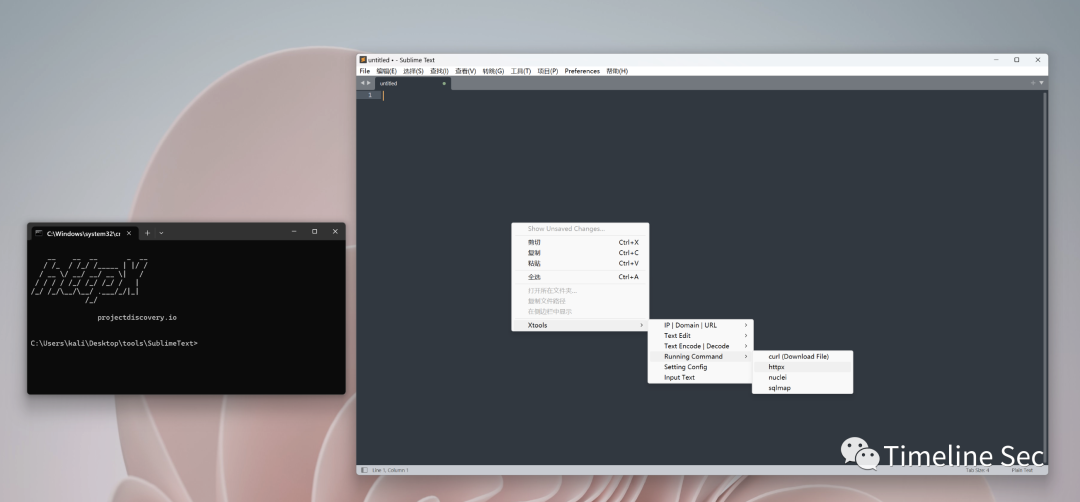Choose 复制 (Ctrl+C) in context menu
Screen dimensions: 1080x502
[x=580, y=253]
